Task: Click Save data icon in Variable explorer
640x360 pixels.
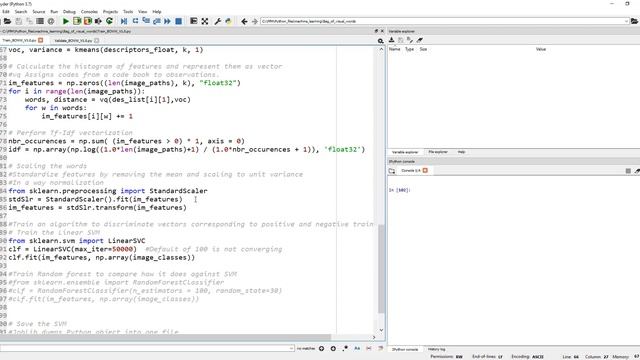Action: 401,40
